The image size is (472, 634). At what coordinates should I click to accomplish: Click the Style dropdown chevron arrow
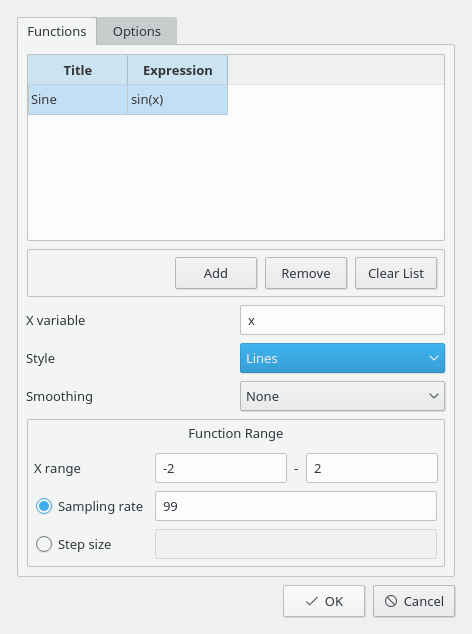coord(434,358)
